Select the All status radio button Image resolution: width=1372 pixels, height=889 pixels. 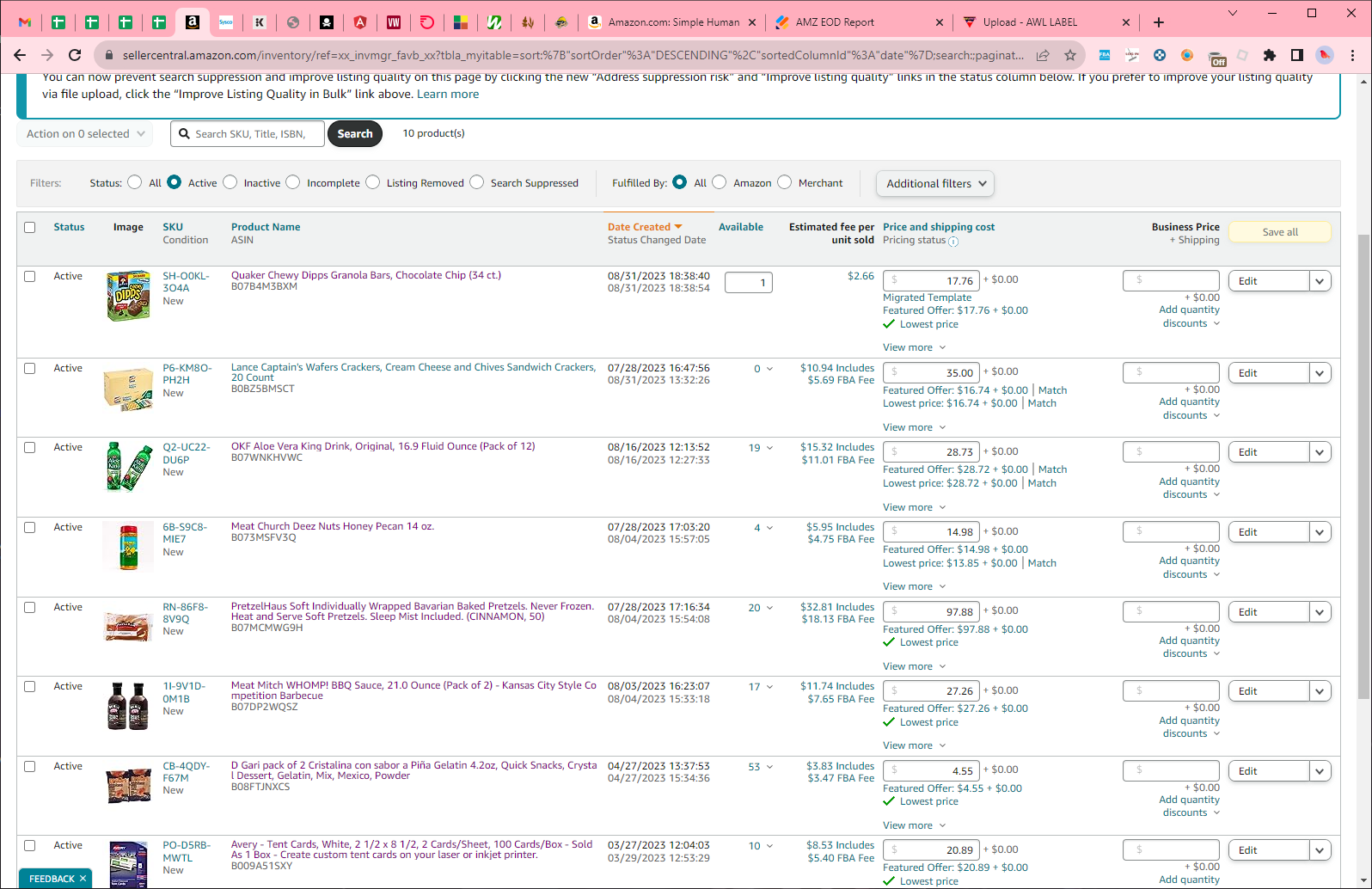click(135, 182)
